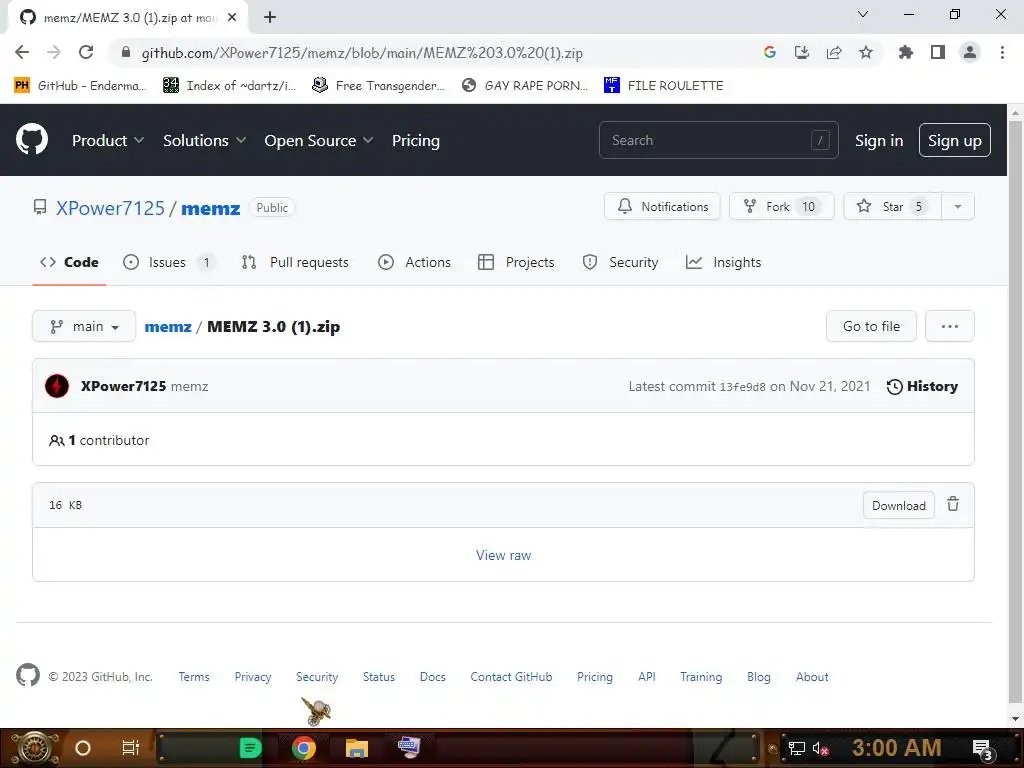Bookmark this page with the star icon
The image size is (1024, 768).
pyautogui.click(x=866, y=52)
